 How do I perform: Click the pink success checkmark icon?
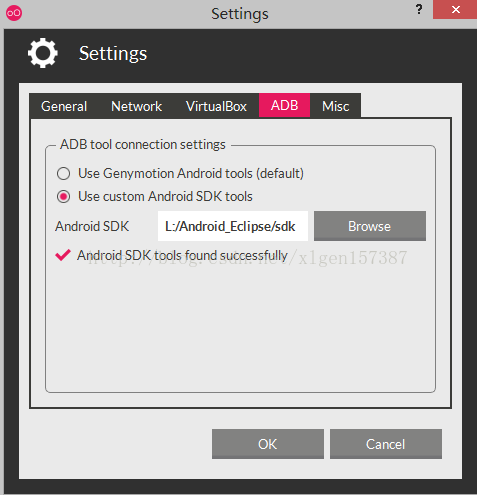tap(63, 255)
